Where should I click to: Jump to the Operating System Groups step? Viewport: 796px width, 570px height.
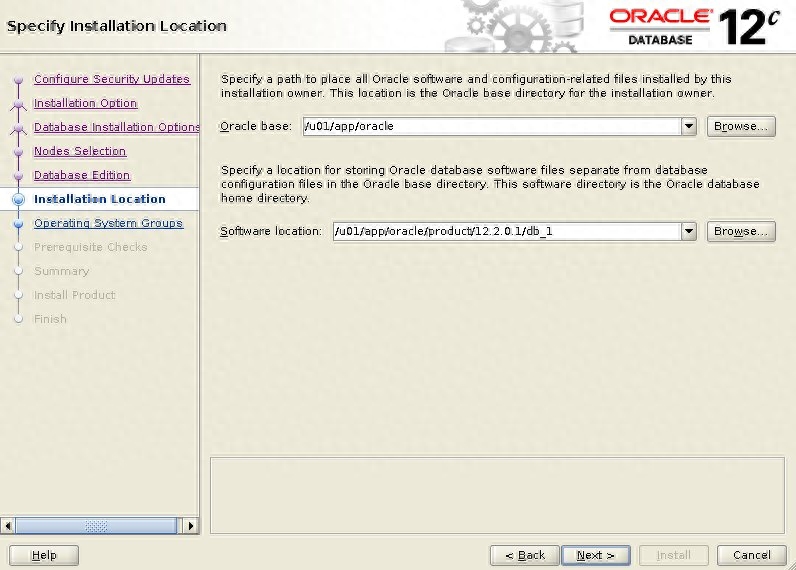click(x=108, y=223)
